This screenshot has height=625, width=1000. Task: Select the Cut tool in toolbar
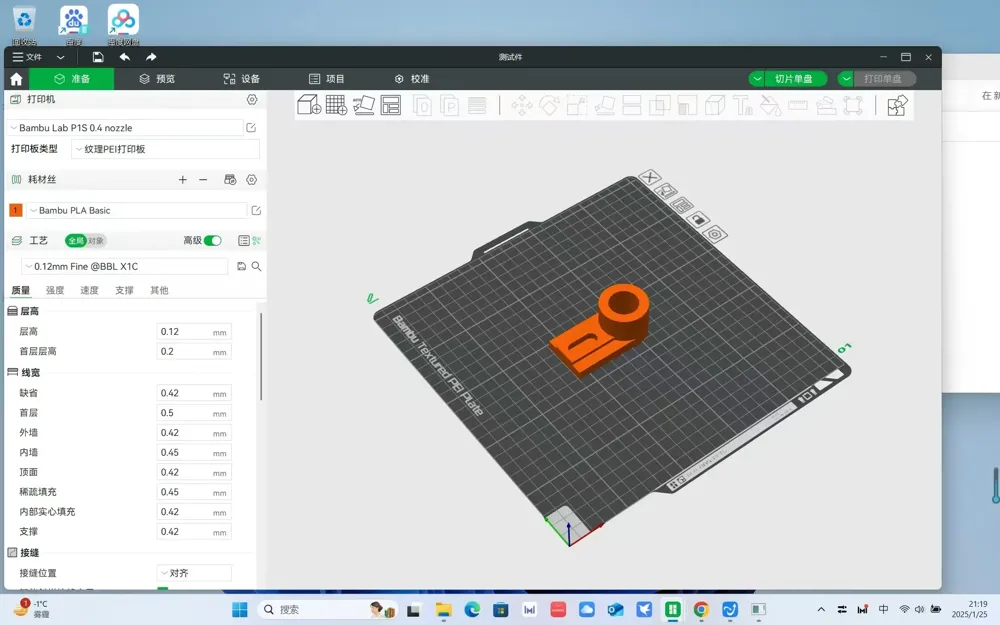631,105
